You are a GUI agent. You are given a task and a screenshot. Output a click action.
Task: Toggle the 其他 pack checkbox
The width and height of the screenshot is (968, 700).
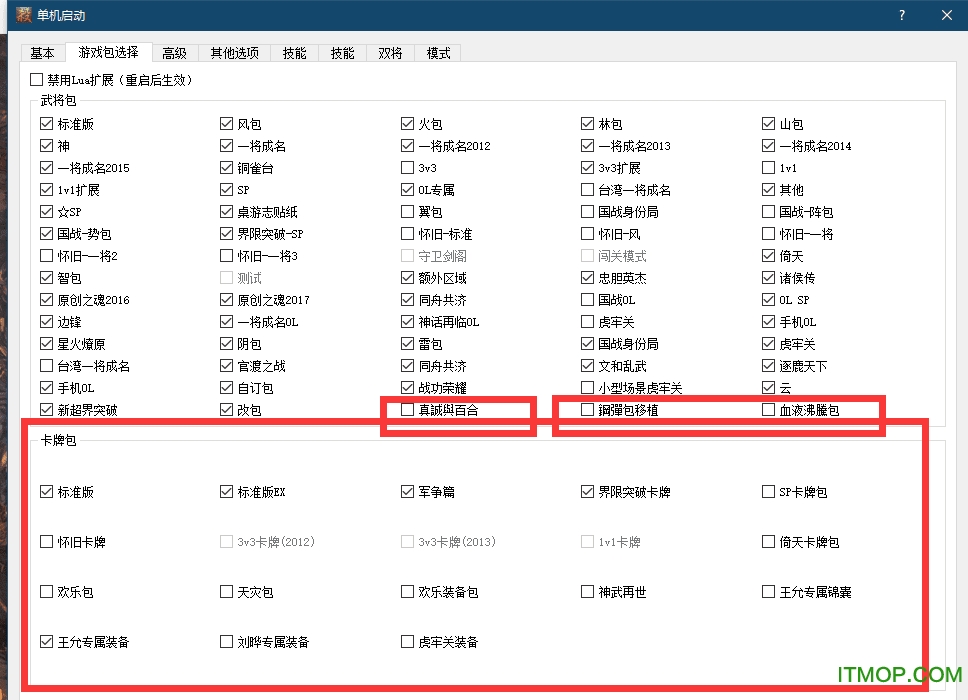pos(769,190)
